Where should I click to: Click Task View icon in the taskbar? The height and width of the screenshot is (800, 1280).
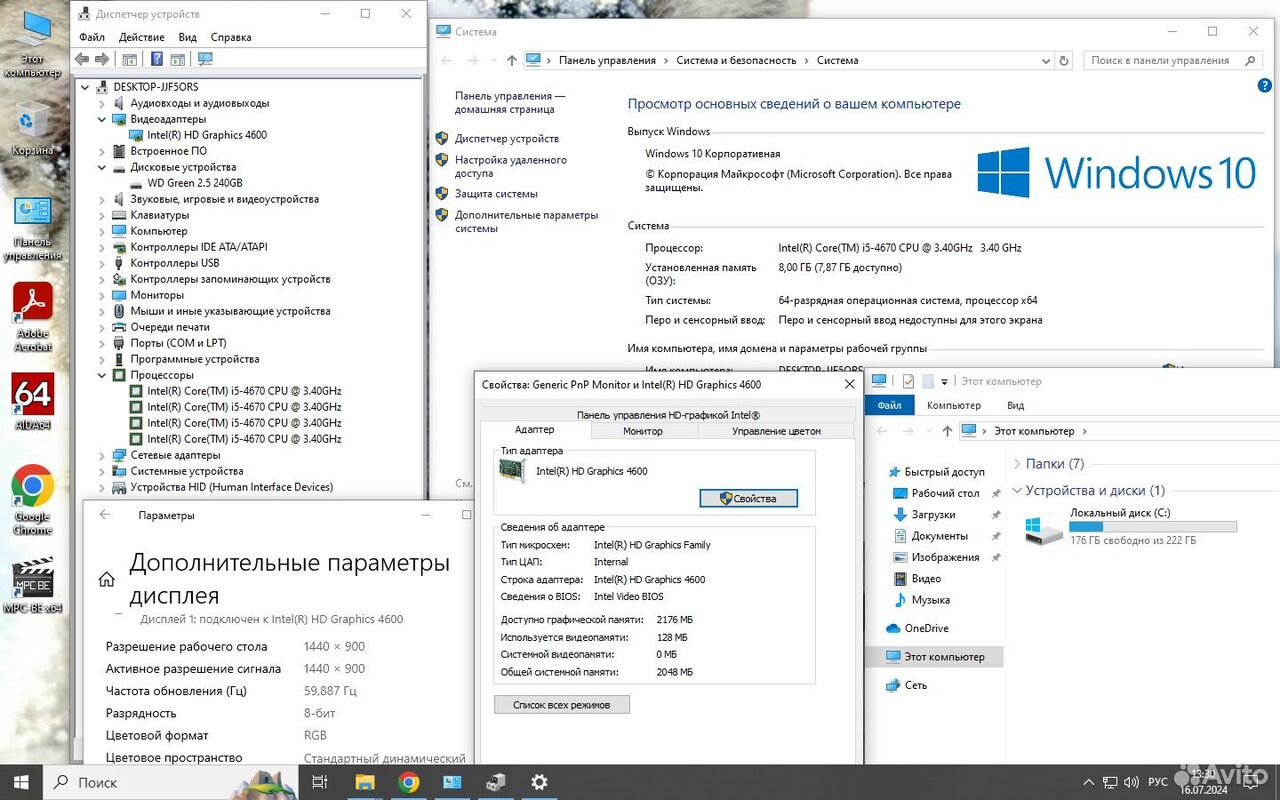320,782
